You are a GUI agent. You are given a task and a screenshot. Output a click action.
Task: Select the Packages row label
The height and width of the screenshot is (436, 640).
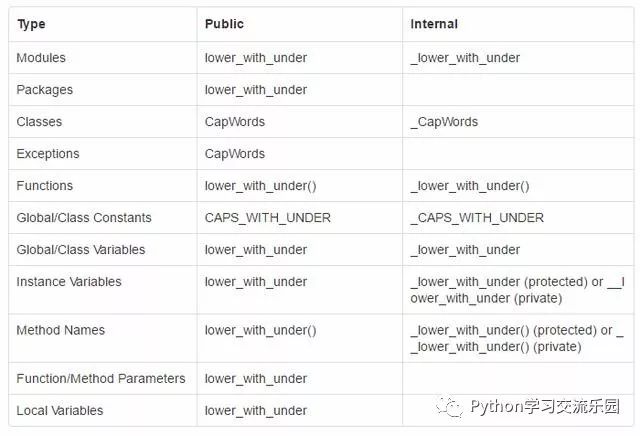pyautogui.click(x=44, y=90)
